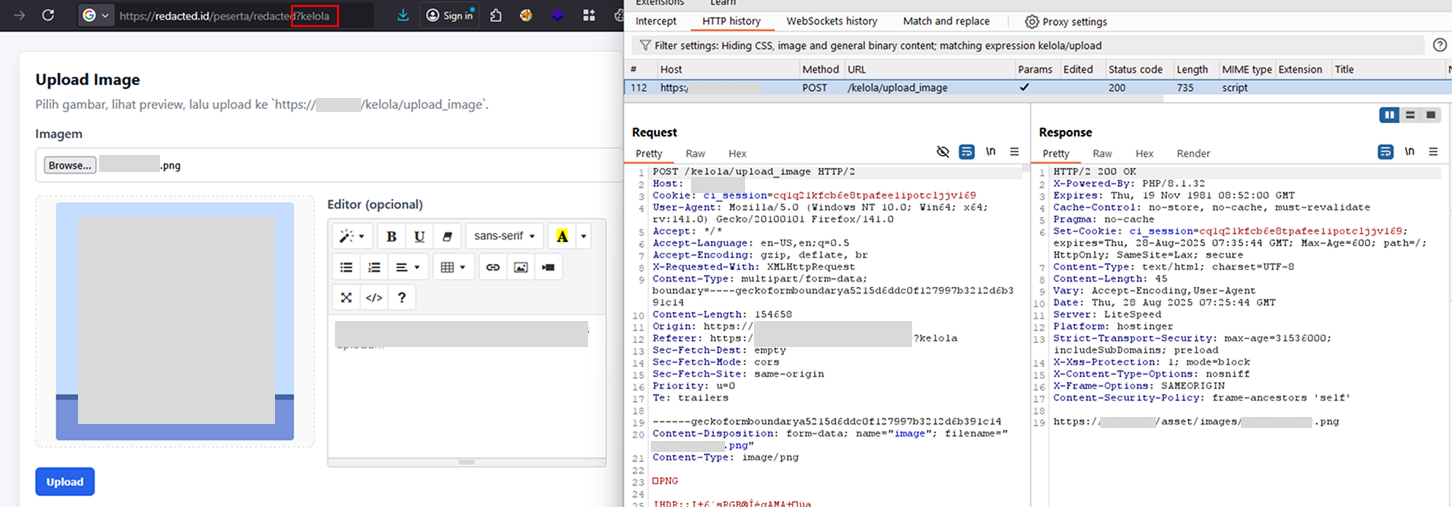
Task: Apply the yellow highlight color A button
Action: click(563, 237)
